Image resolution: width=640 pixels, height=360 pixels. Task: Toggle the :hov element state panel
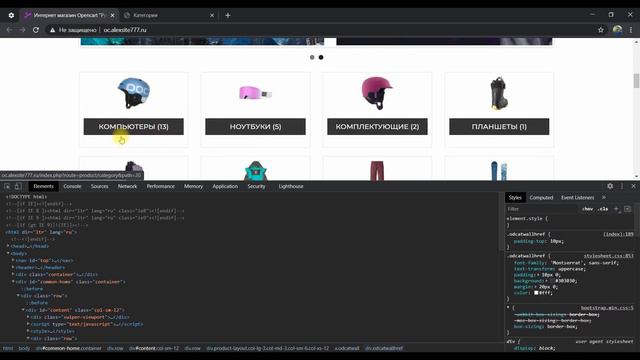point(587,209)
